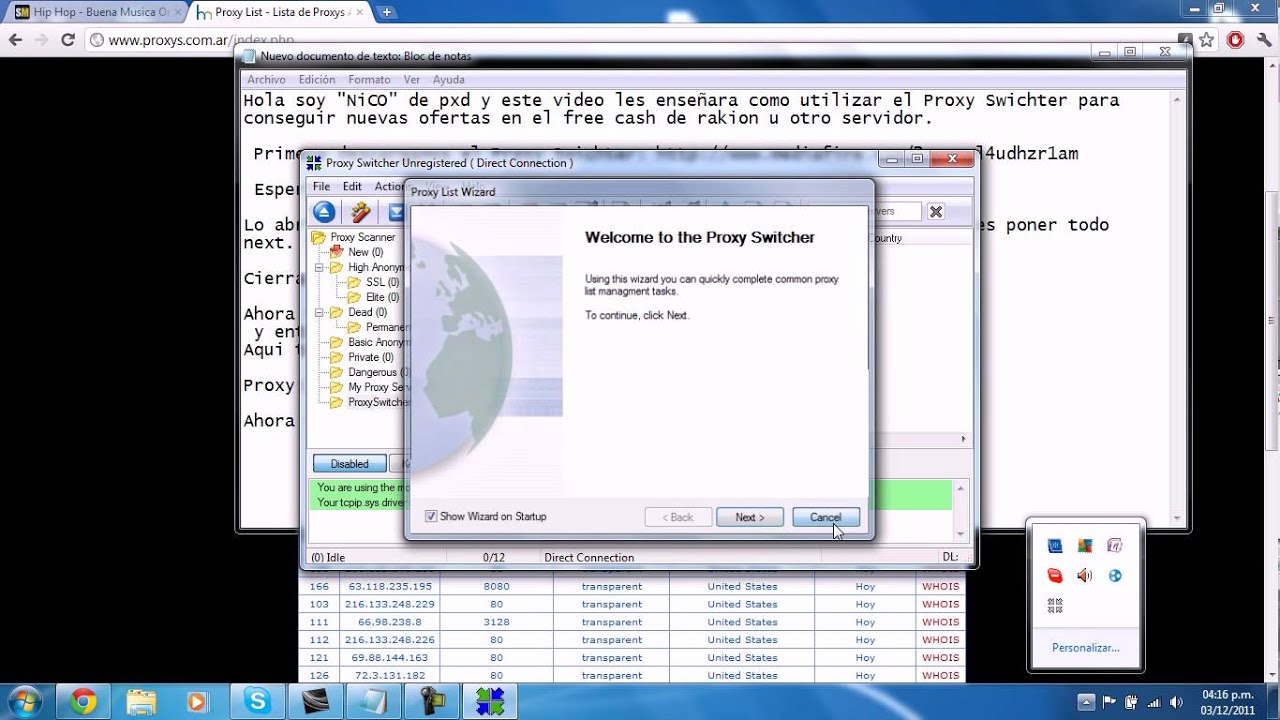
Task: Click the red icon in the tray popup
Action: pos(1054,575)
